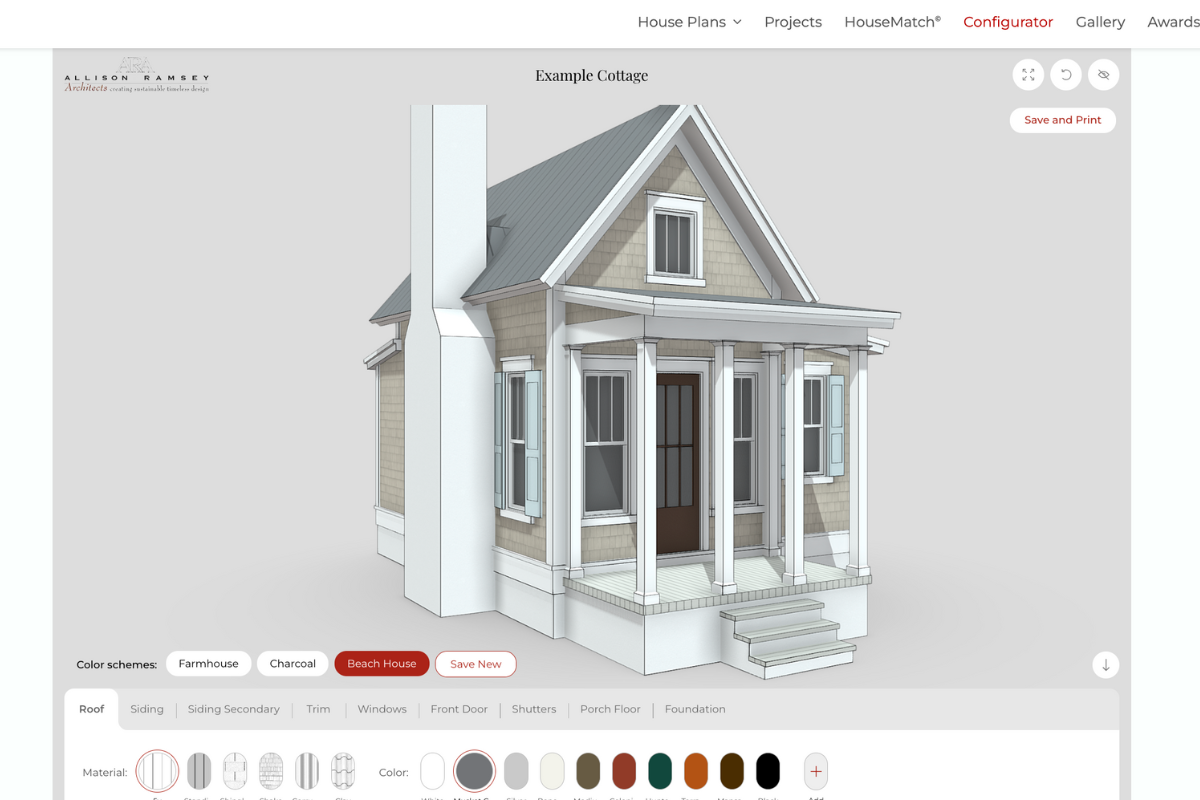Add a custom color with plus button

[816, 771]
